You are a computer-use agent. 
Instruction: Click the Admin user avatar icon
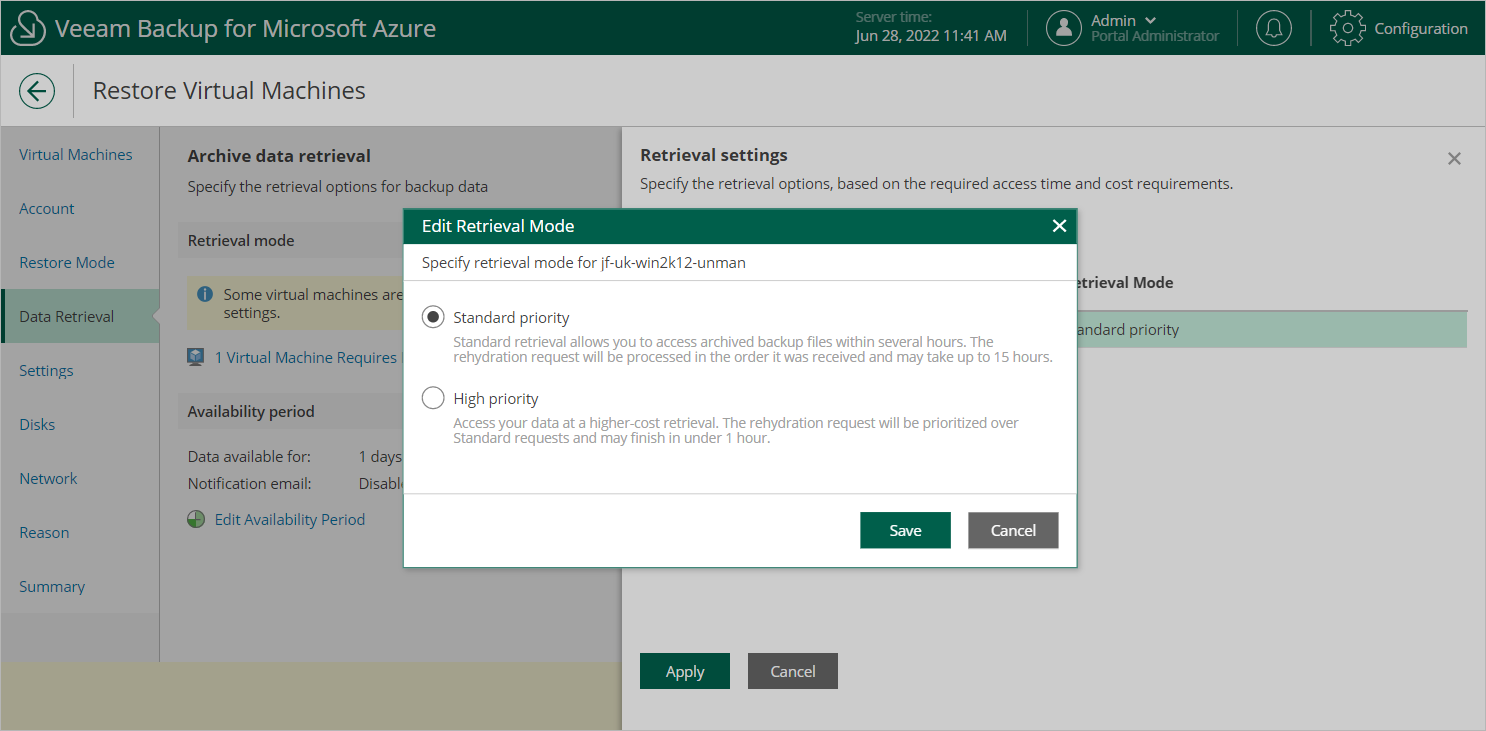pos(1064,28)
